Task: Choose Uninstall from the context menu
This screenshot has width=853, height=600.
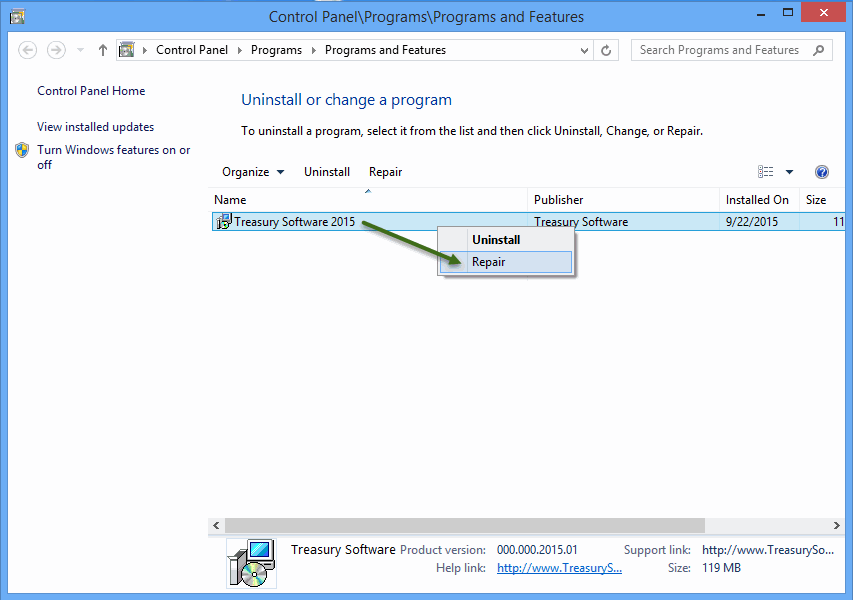Action: [x=497, y=239]
